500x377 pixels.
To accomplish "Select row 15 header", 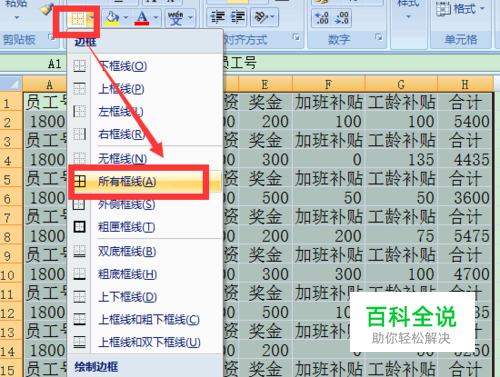I will (x=11, y=369).
